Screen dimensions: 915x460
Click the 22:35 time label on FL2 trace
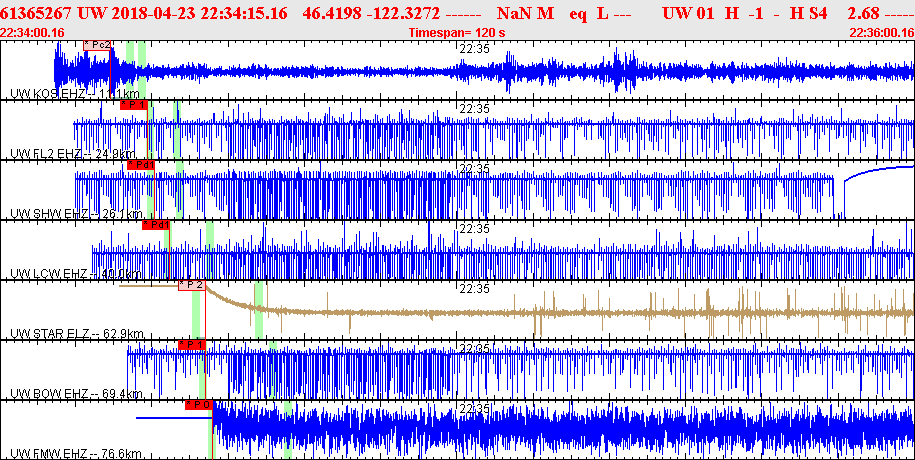pyautogui.click(x=474, y=109)
